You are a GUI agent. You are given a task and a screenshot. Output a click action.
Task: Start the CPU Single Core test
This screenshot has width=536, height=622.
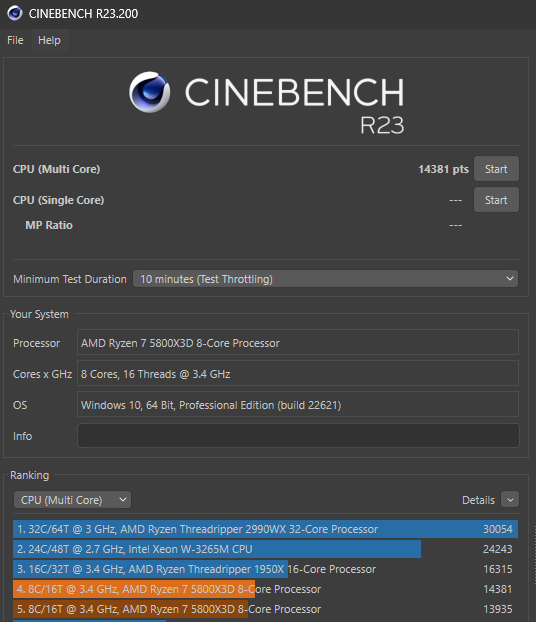pyautogui.click(x=496, y=200)
